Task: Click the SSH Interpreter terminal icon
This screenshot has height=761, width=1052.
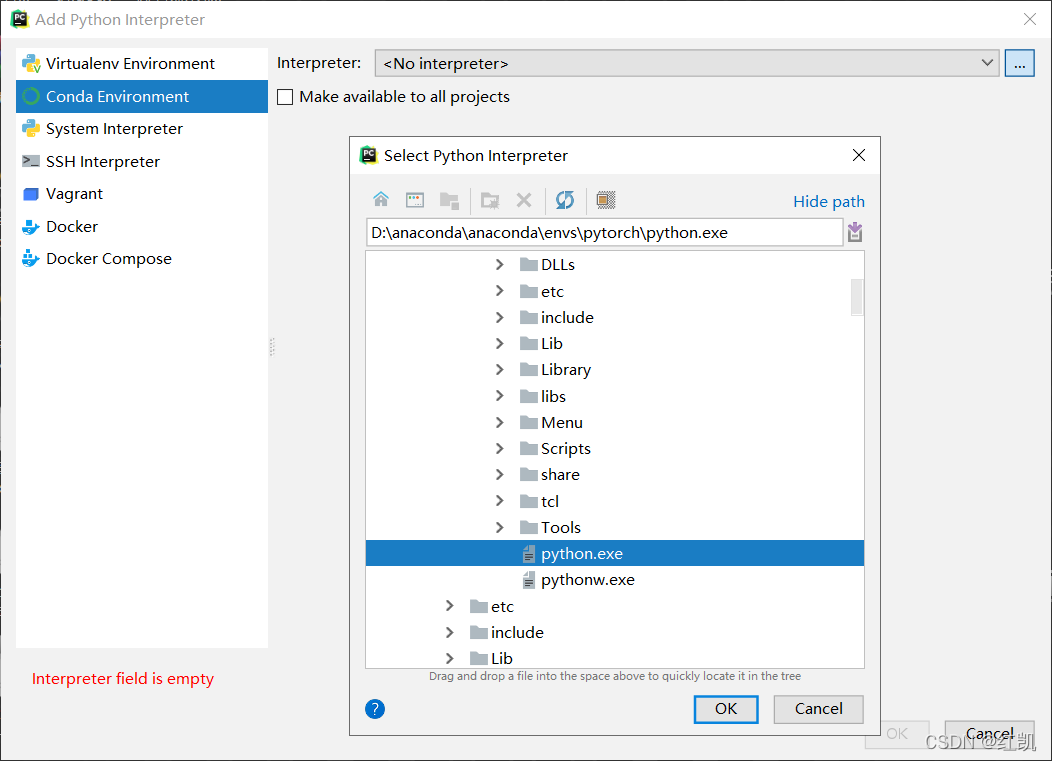Action: point(31,161)
